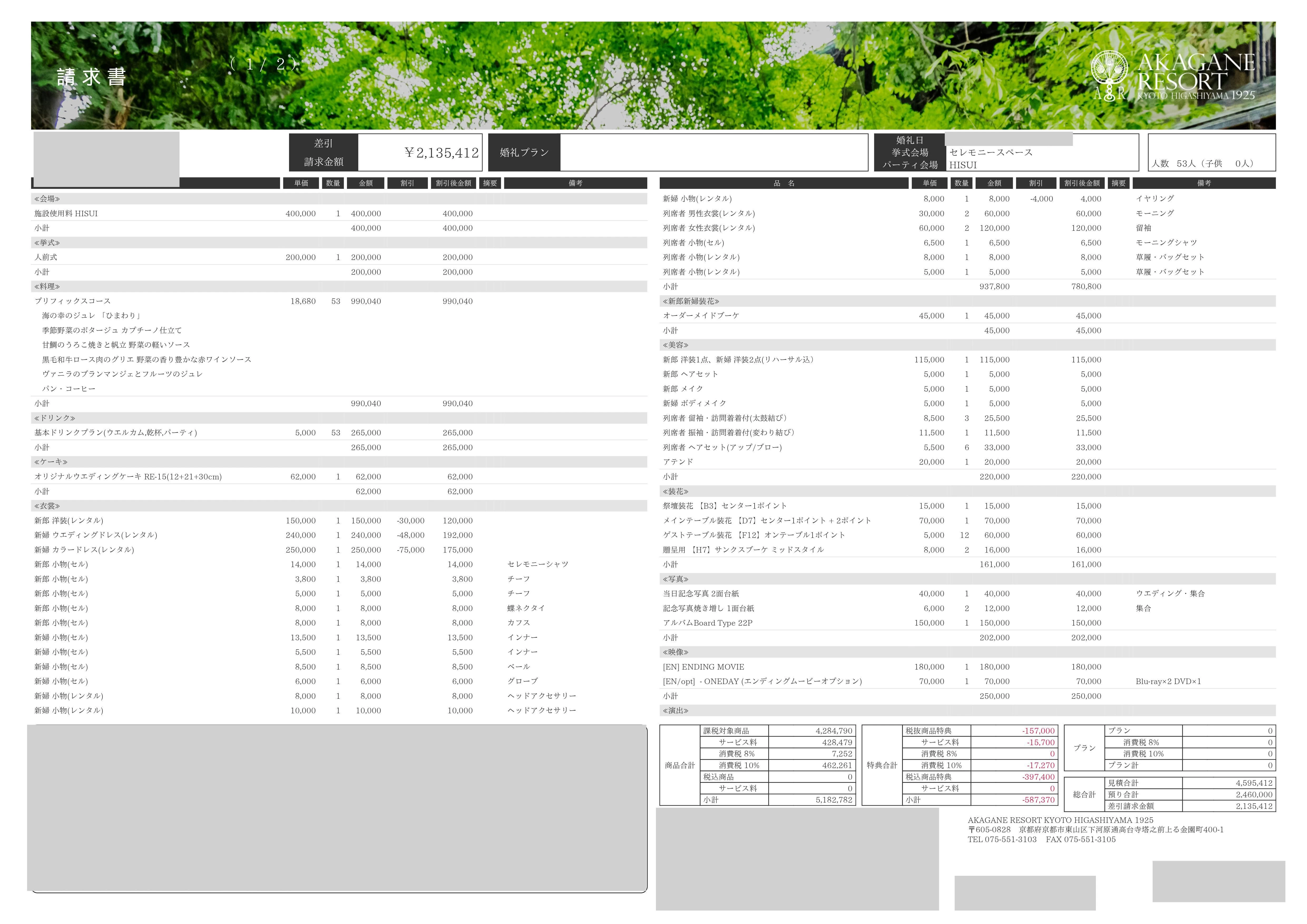The image size is (1307, 924).
Task: Click the -30,000 discount value
Action: (410, 520)
